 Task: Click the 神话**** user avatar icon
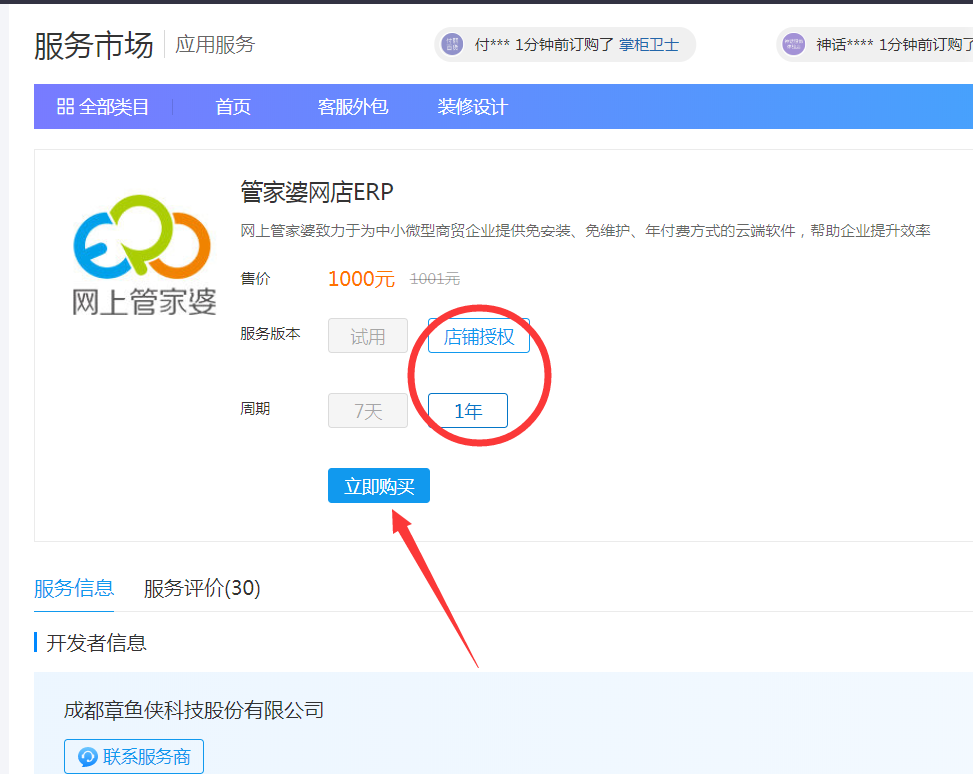click(794, 44)
